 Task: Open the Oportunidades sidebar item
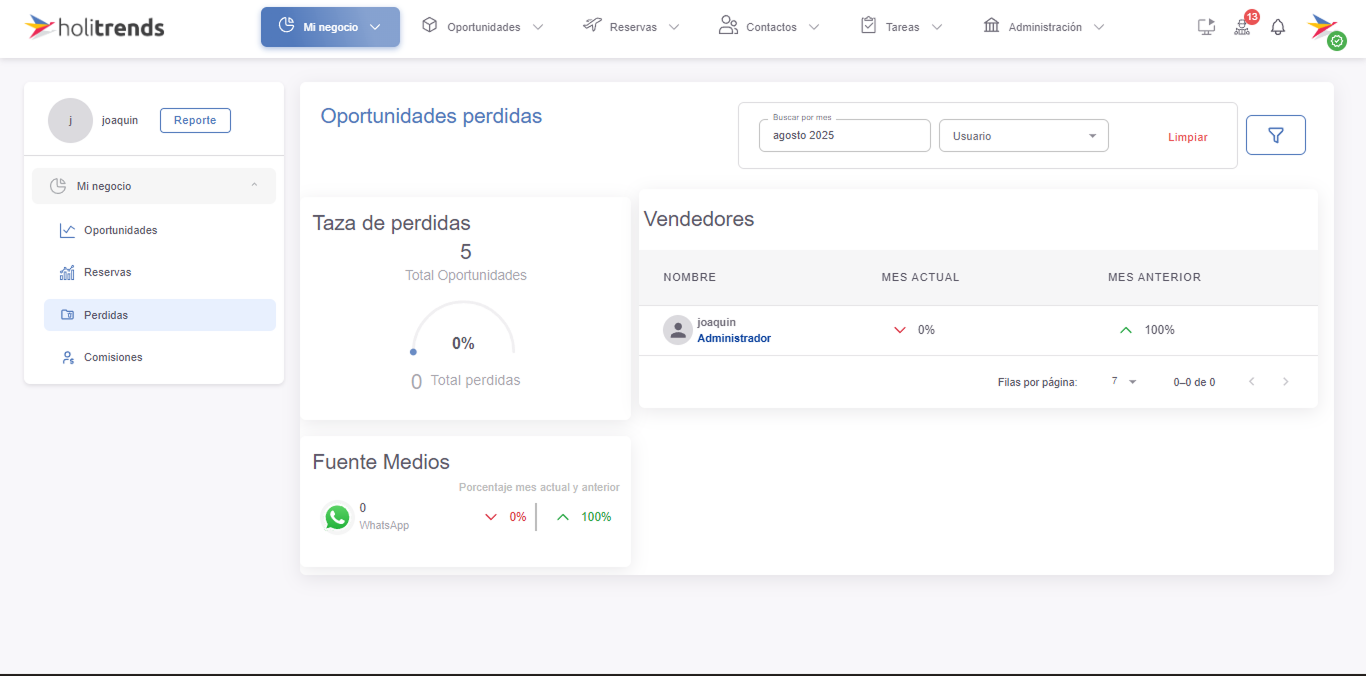pyautogui.click(x=160, y=230)
